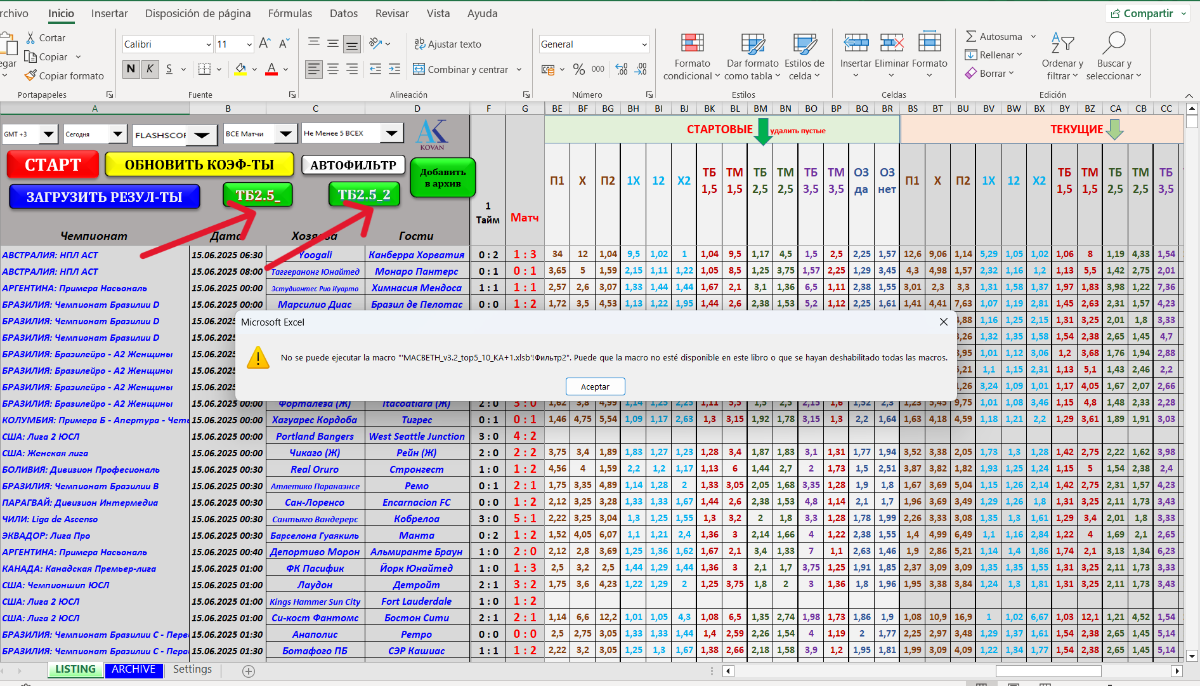Select the Copiar formato paintbrush
This screenshot has width=1200, height=686.
(x=31, y=75)
